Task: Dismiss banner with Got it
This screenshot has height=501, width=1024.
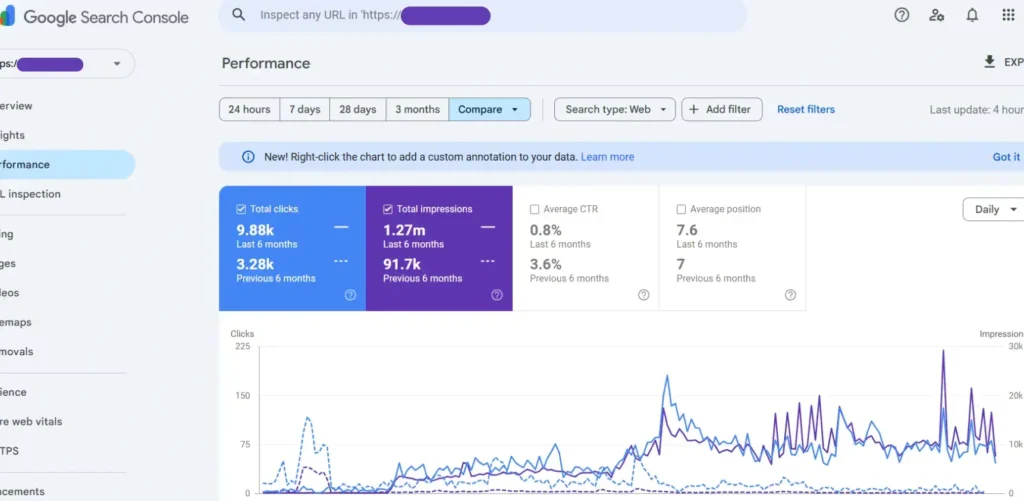Action: 1006,157
